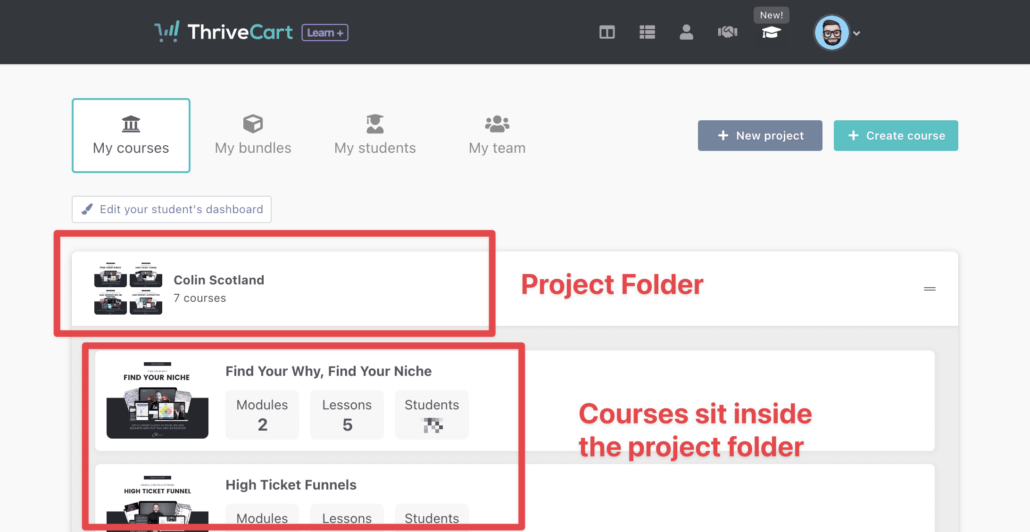Open the affiliates handshake icon in header
This screenshot has height=532, width=1030.
click(x=727, y=32)
